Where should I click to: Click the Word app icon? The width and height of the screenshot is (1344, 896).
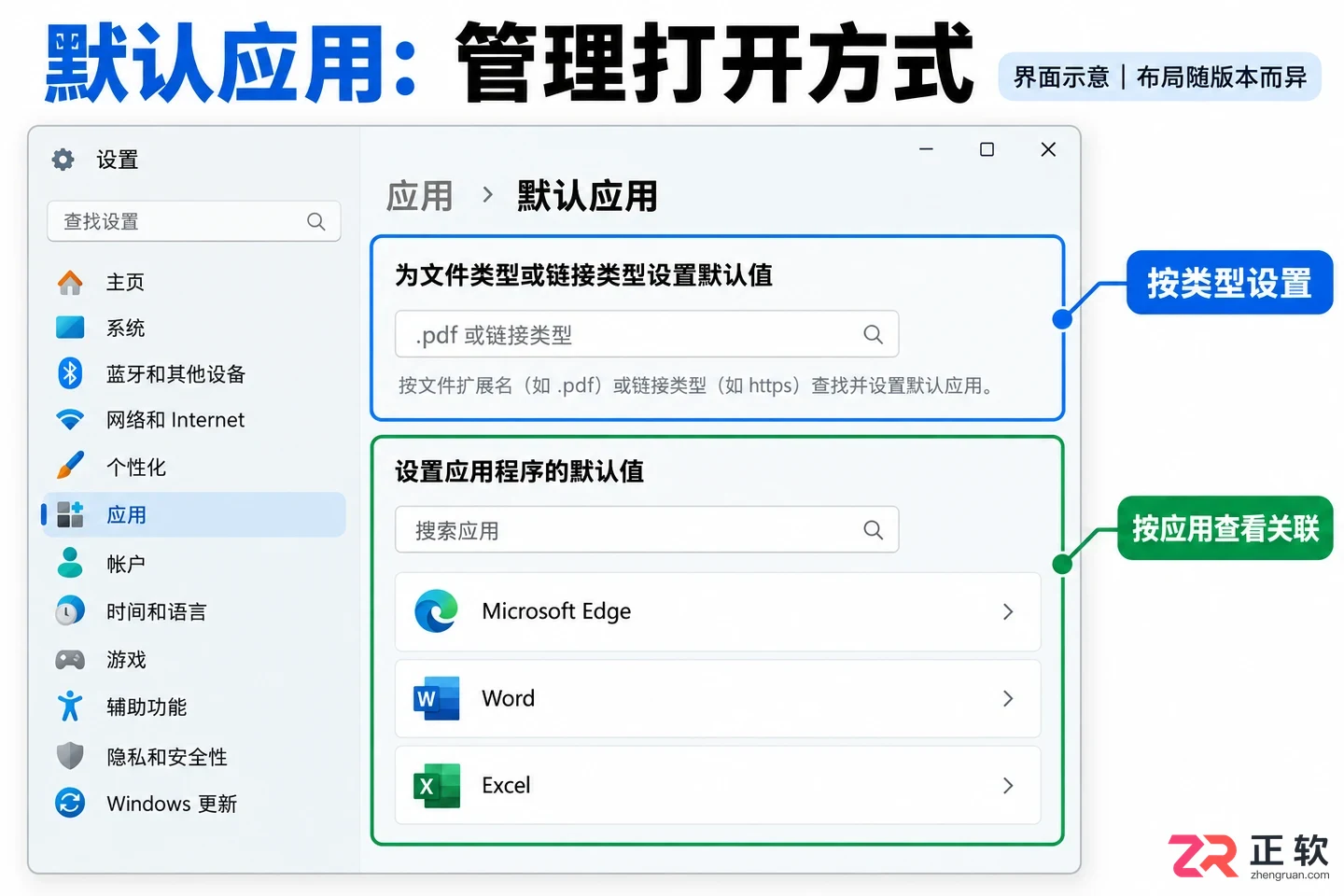pos(437,698)
